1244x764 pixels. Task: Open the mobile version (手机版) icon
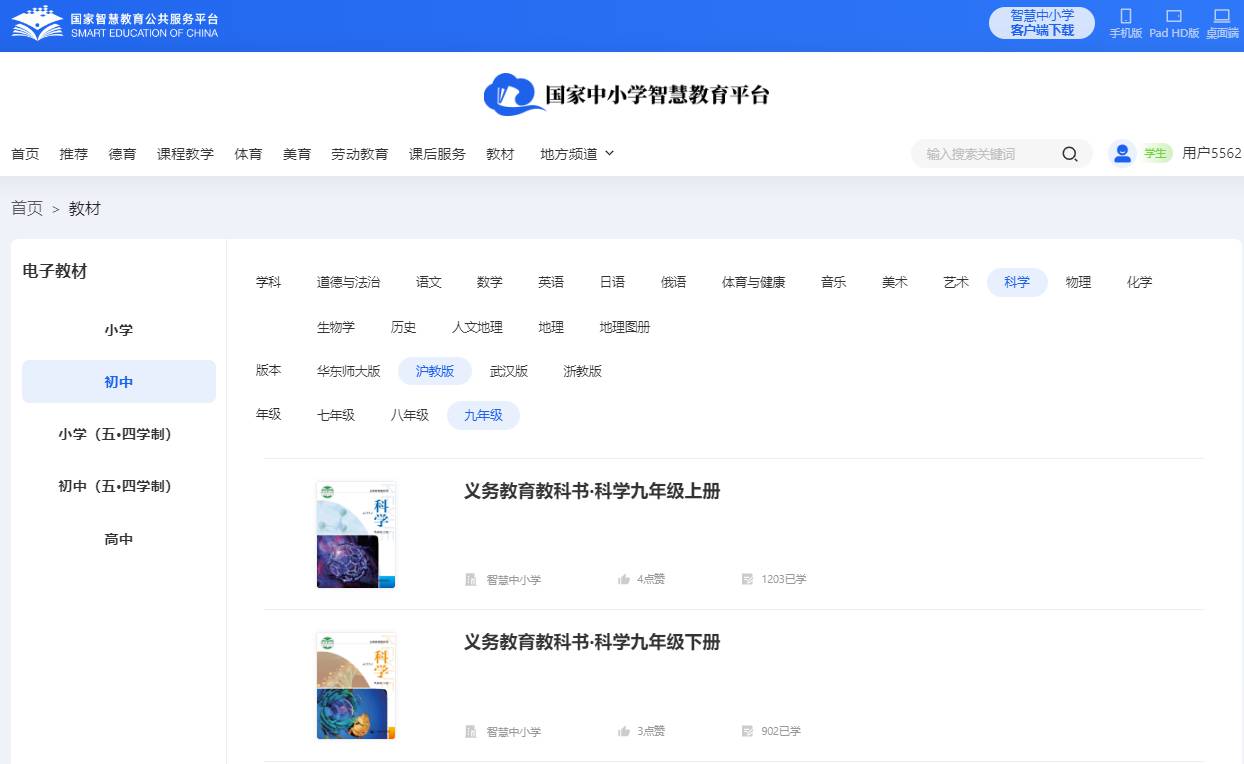pyautogui.click(x=1125, y=16)
